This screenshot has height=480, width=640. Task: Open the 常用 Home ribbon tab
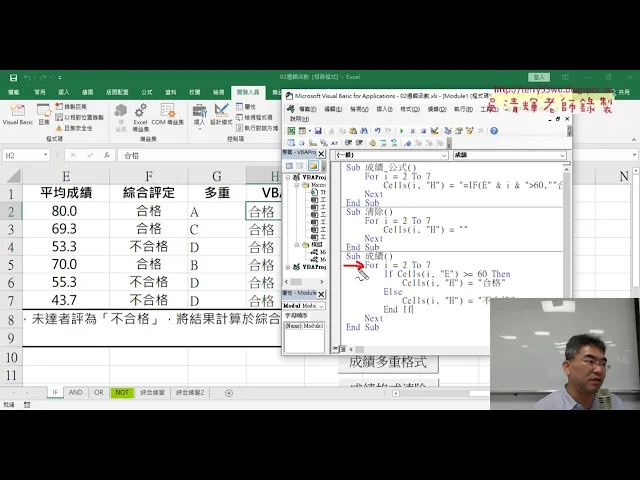pyautogui.click(x=40, y=92)
